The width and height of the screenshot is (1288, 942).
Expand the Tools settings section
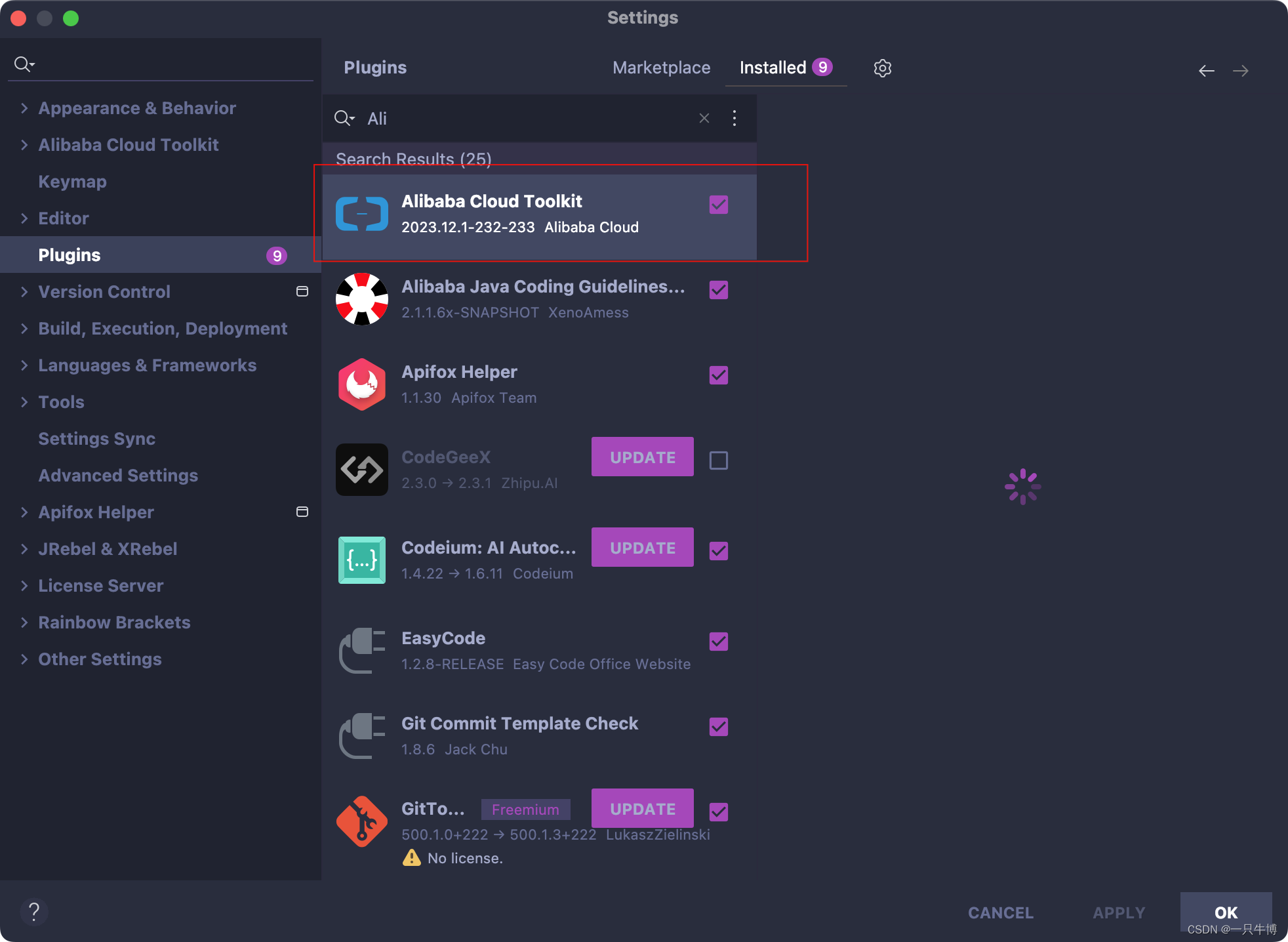click(24, 402)
